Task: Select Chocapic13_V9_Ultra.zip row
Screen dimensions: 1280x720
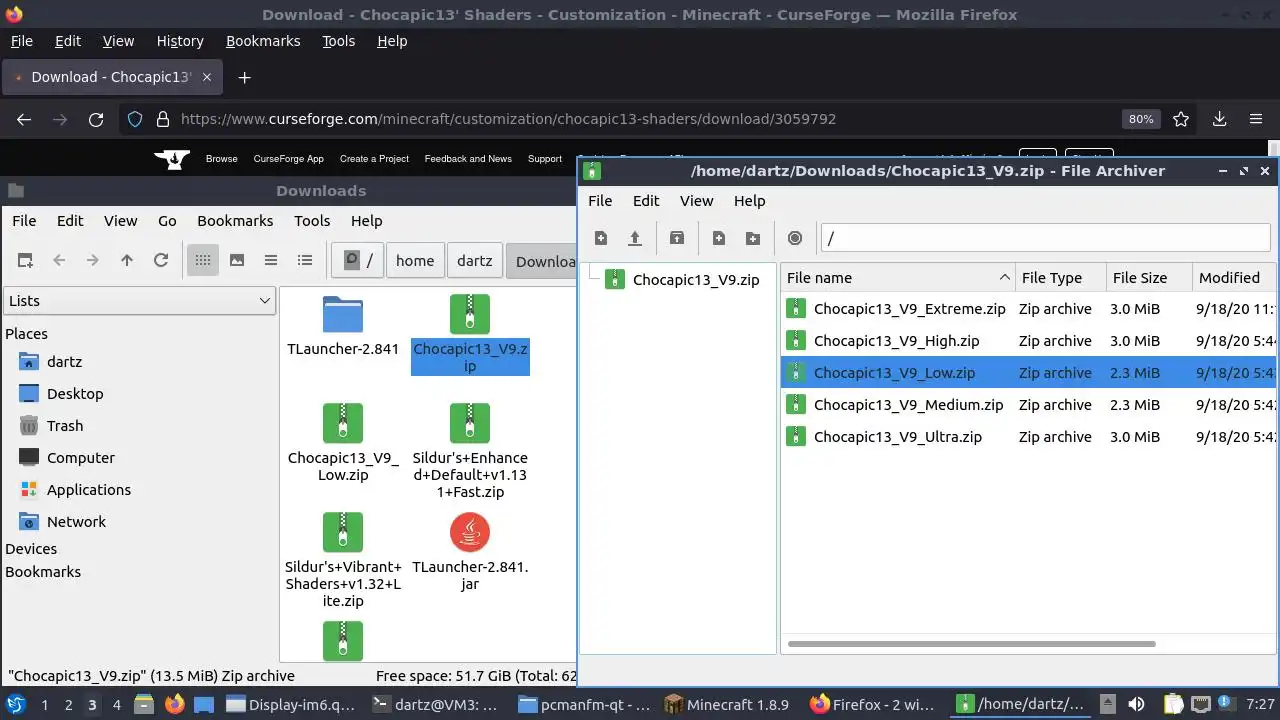Action: tap(1030, 437)
